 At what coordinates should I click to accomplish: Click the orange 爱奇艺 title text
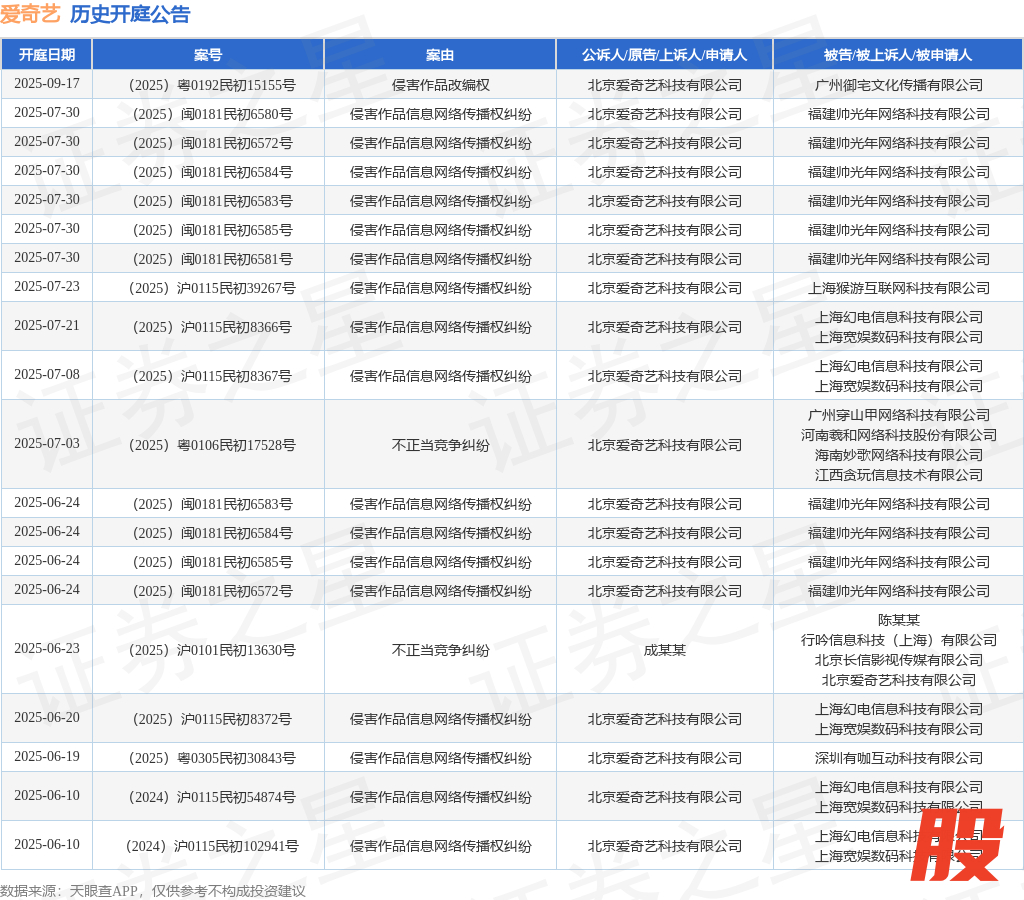pos(30,14)
